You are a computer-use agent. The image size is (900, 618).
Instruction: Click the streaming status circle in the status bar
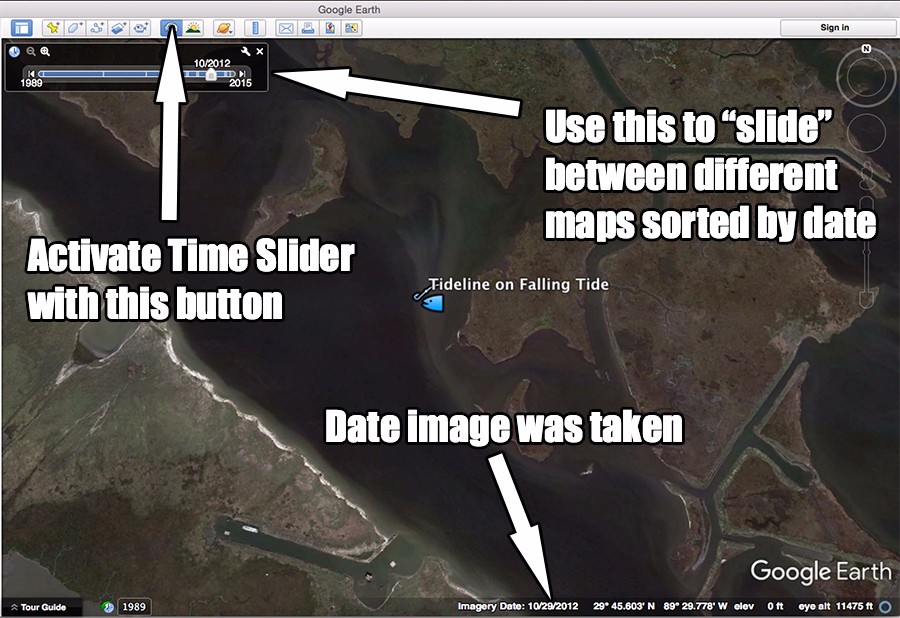pyautogui.click(x=887, y=607)
